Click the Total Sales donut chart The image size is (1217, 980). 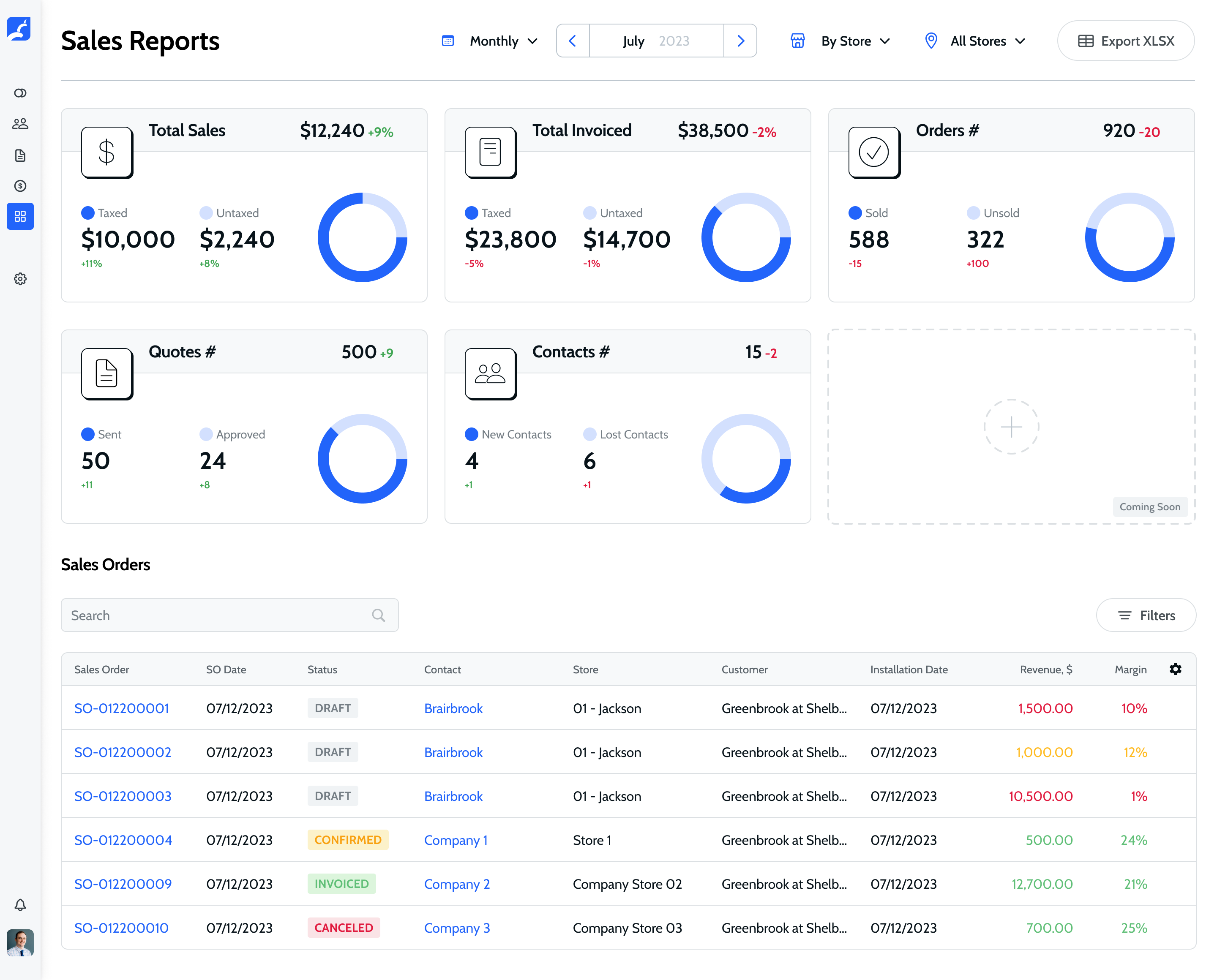(362, 237)
